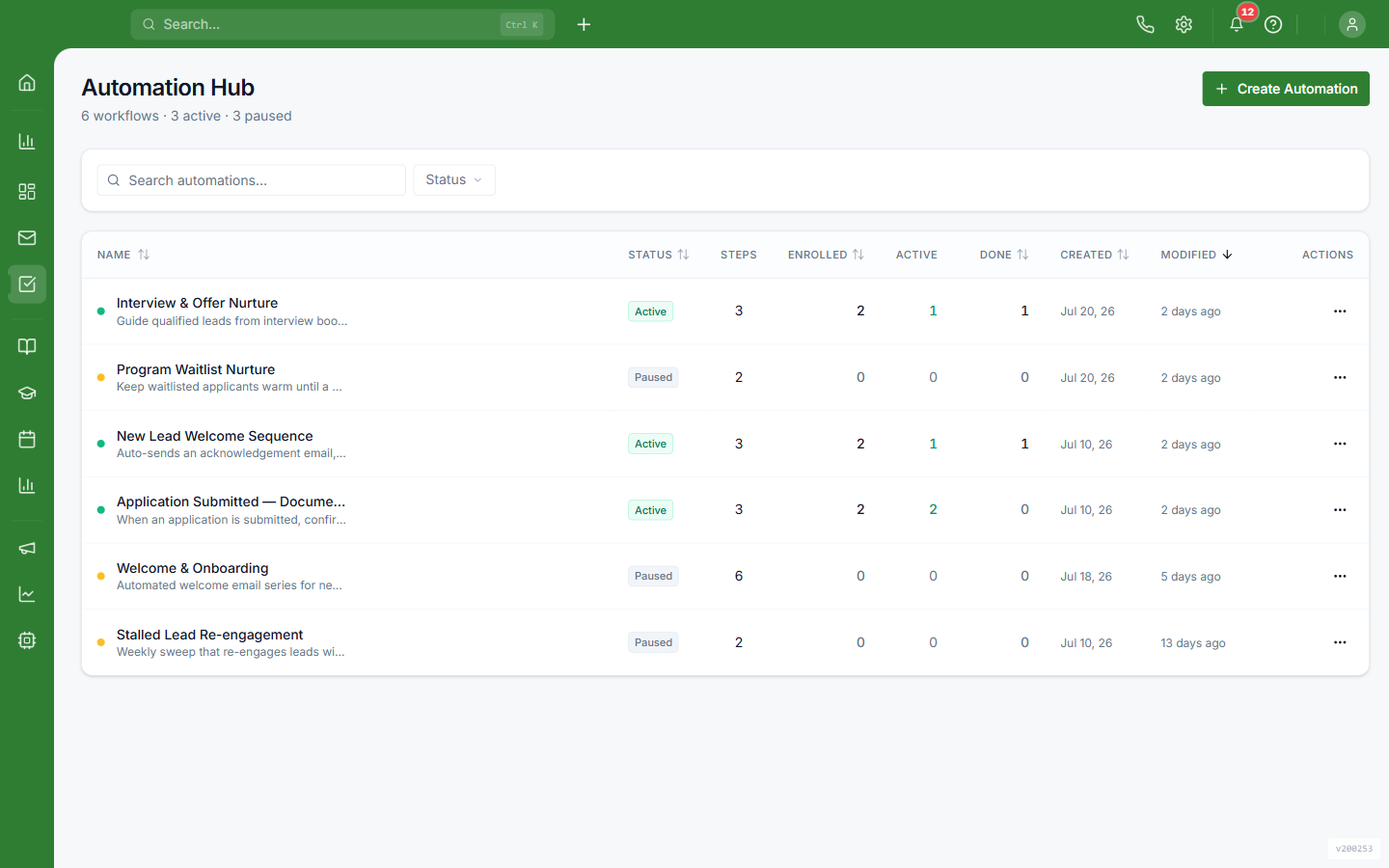Click Active badge on Interview & Offer Nurture
This screenshot has height=868, width=1389.
650,312
